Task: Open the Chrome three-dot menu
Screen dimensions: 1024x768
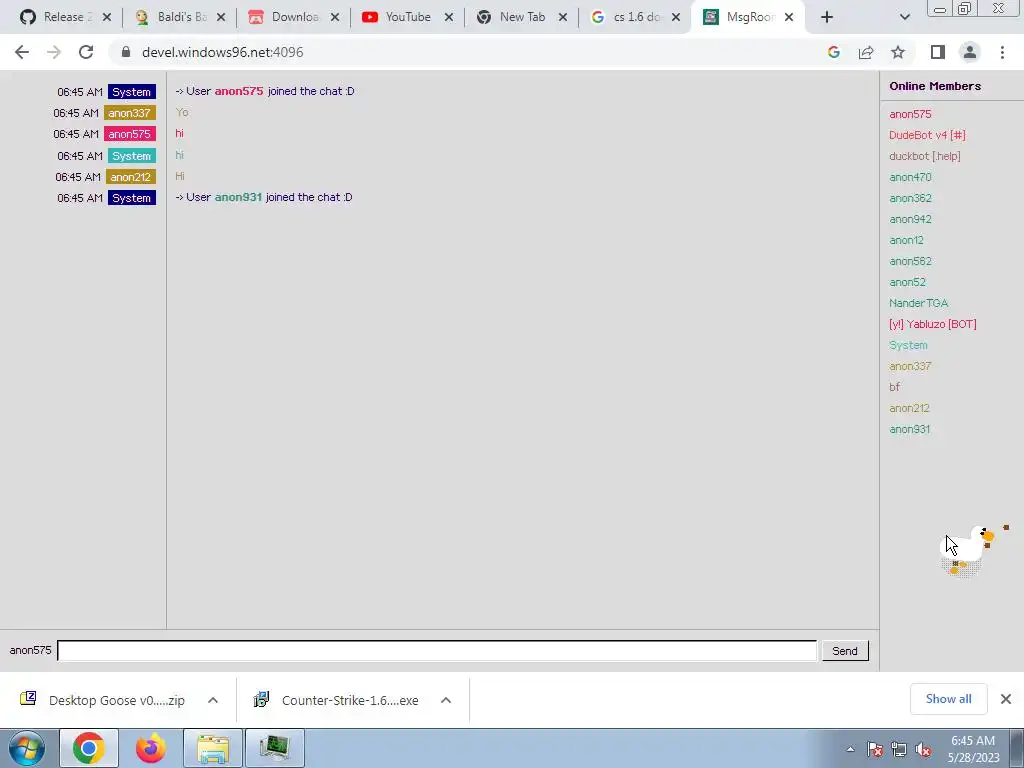Action: point(1002,52)
